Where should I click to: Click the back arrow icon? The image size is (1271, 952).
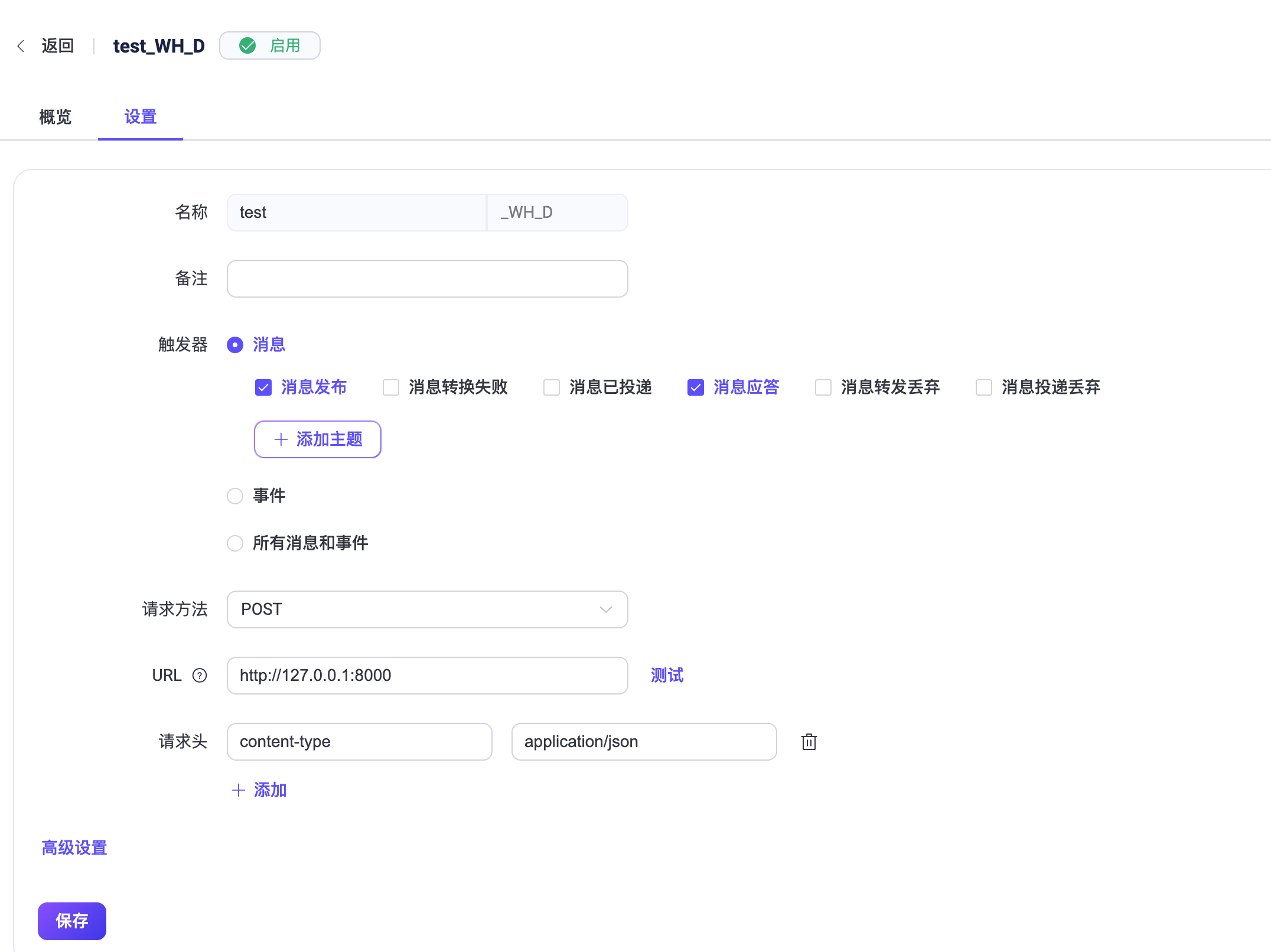point(21,46)
